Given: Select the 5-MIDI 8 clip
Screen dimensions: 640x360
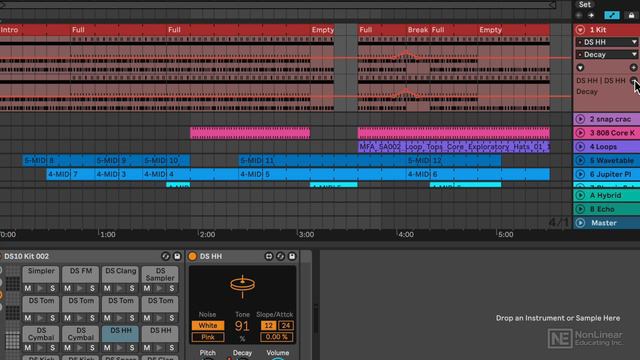Looking at the screenshot, I should [59, 160].
